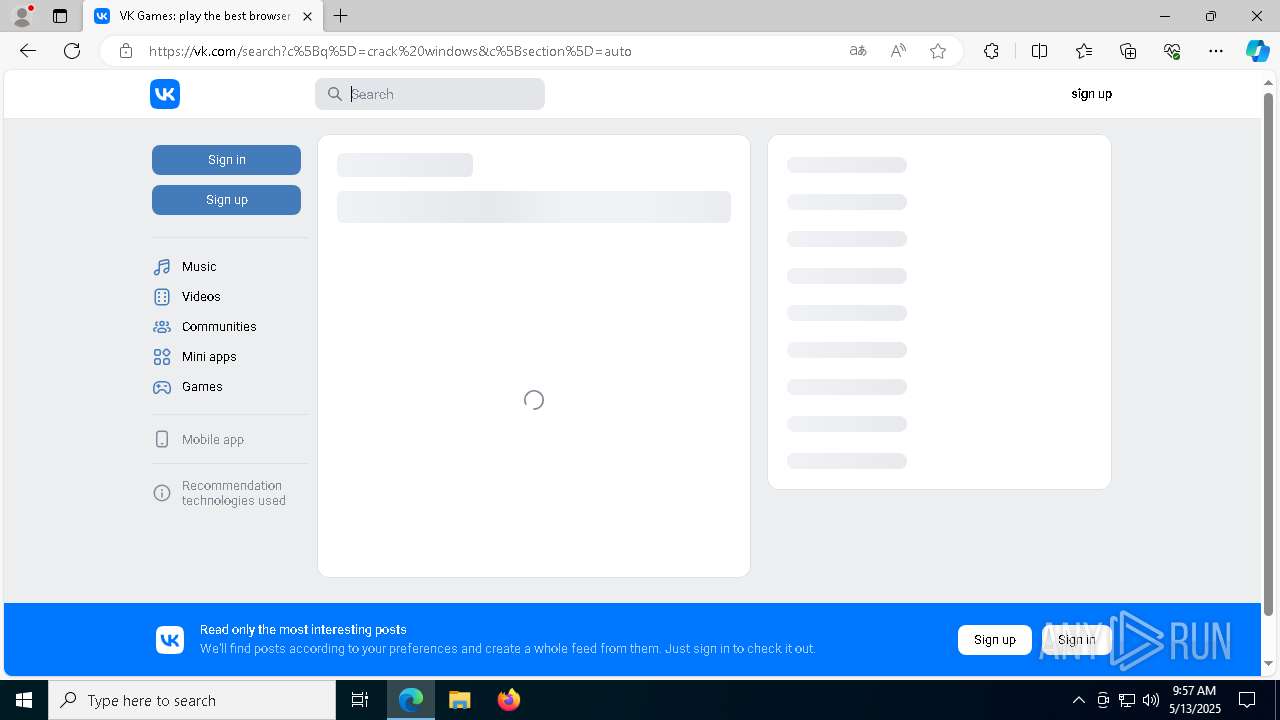Open the Communities section icon
Viewport: 1280px width, 720px height.
click(x=162, y=327)
